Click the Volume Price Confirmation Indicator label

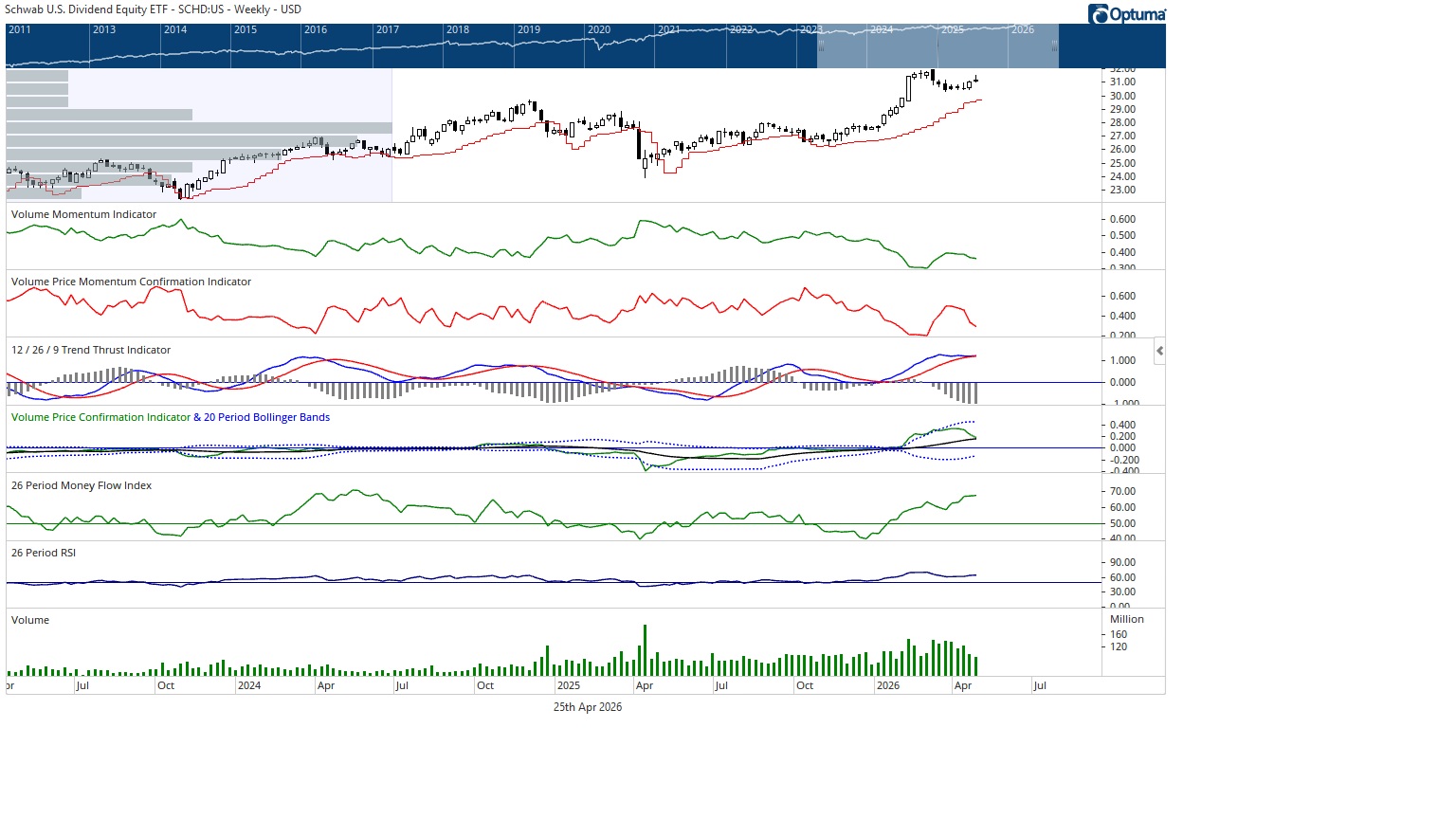(x=100, y=417)
